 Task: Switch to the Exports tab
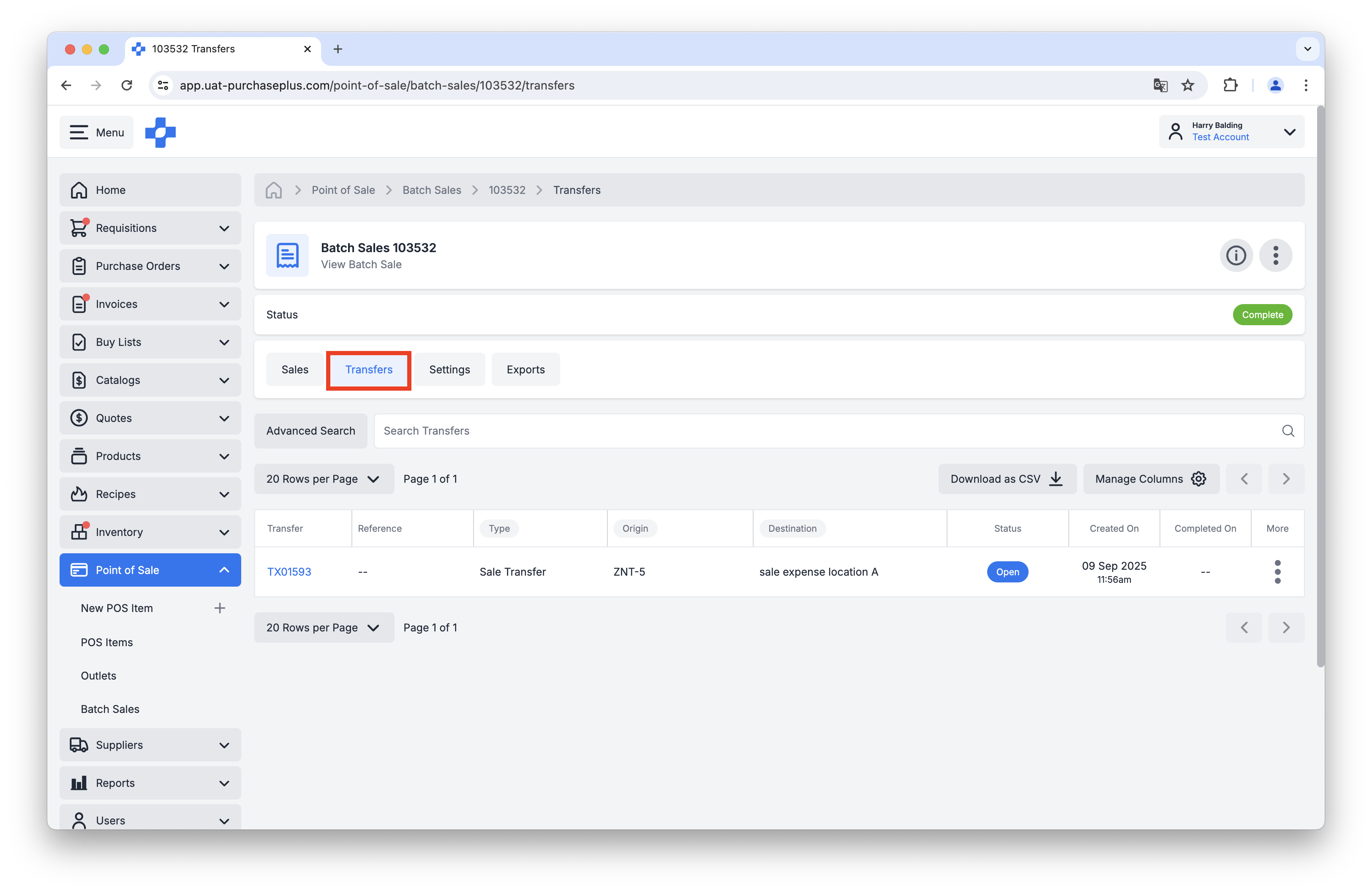click(525, 370)
